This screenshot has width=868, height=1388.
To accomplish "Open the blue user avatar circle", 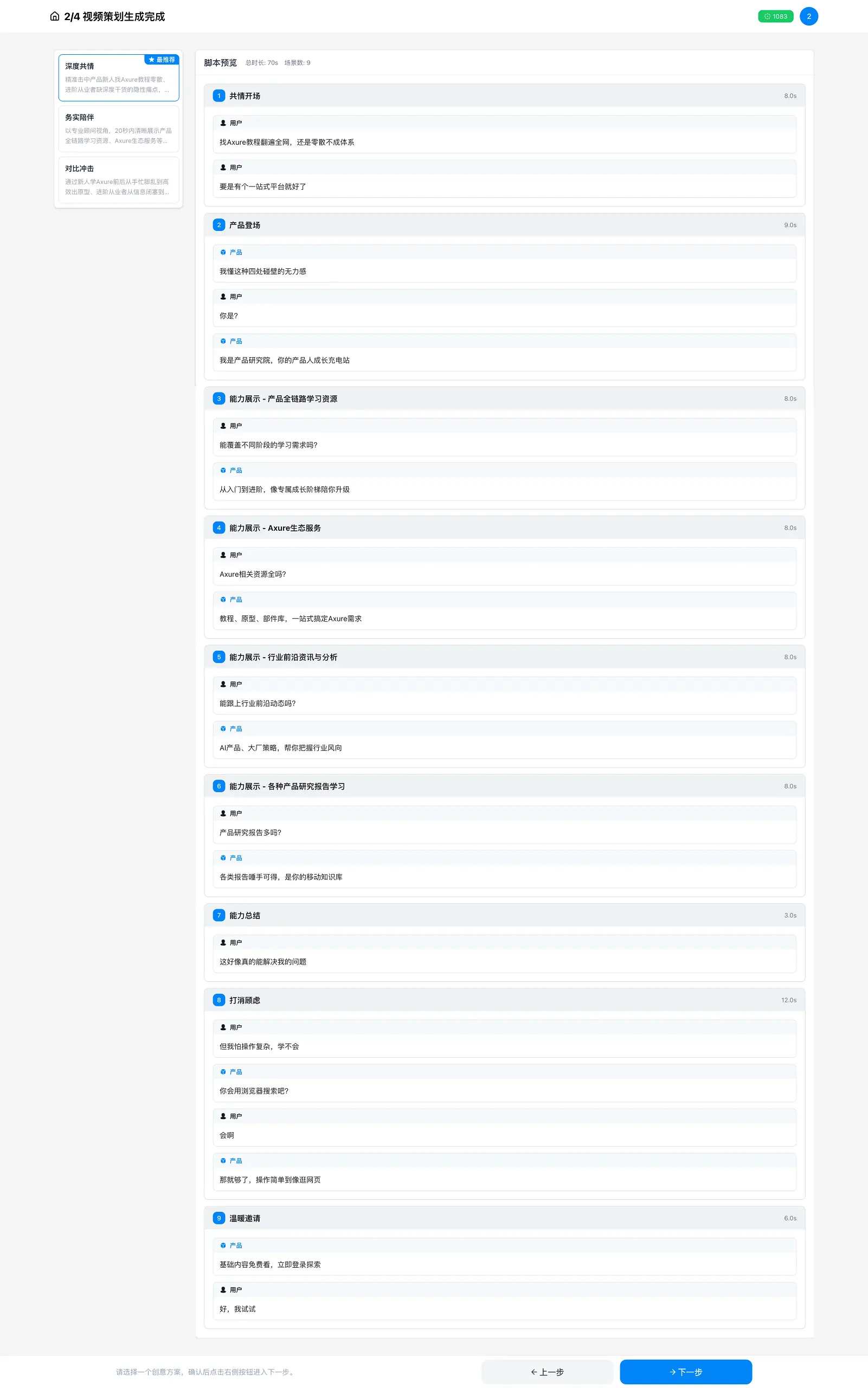I will tap(808, 16).
